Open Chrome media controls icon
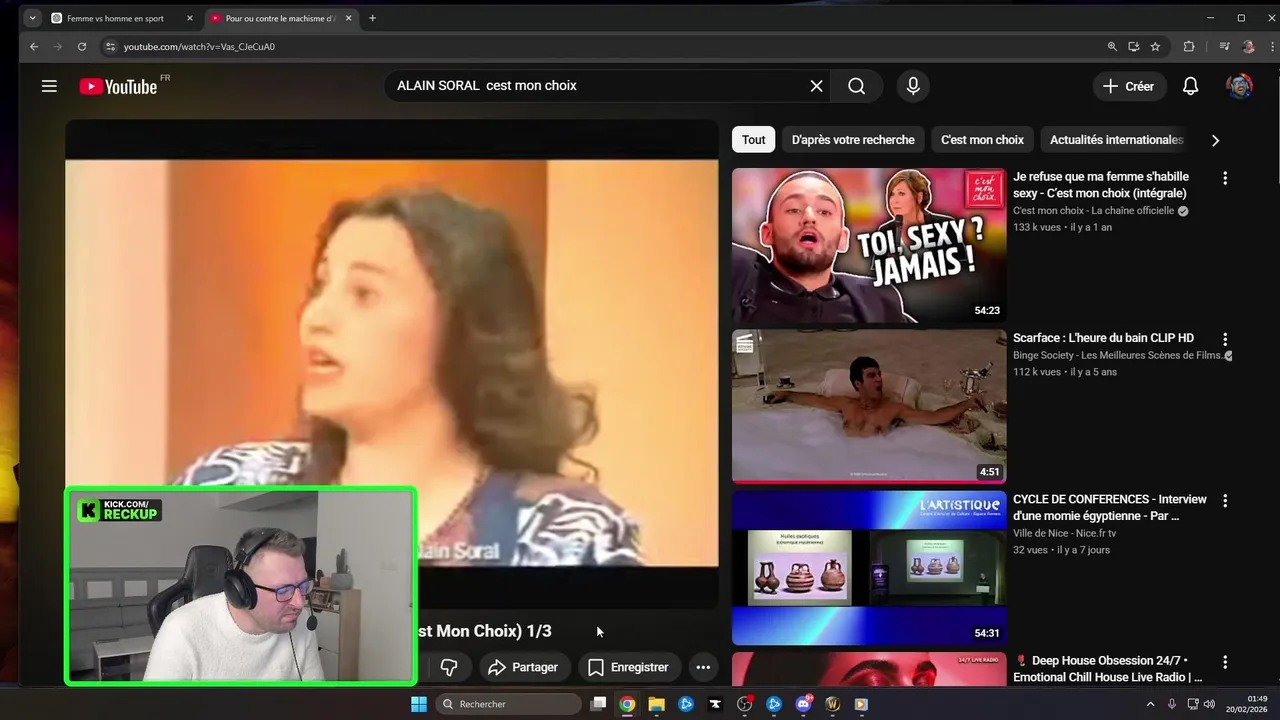This screenshot has height=720, width=1280. coord(1224,46)
